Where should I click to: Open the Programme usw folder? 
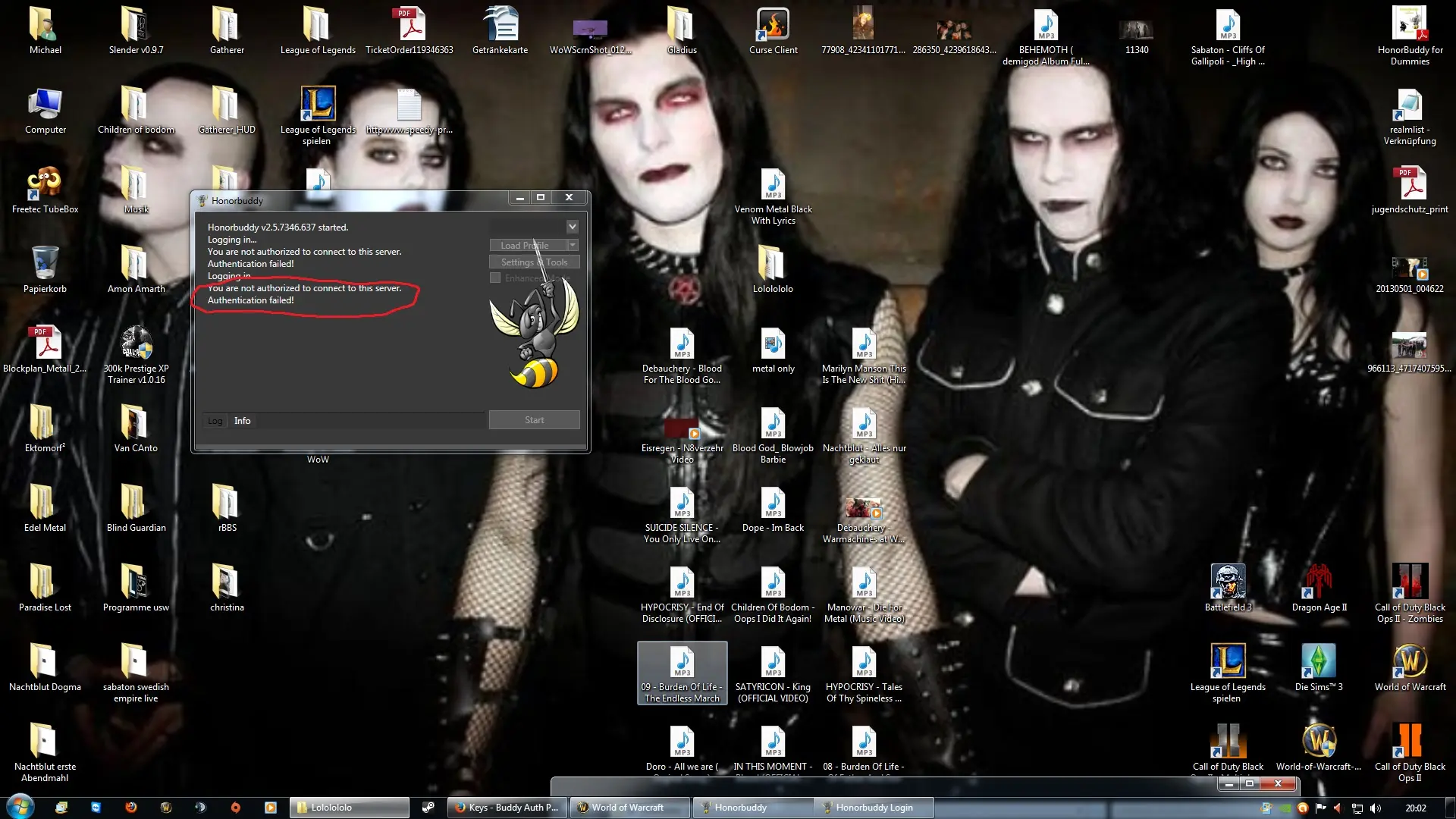point(136,588)
